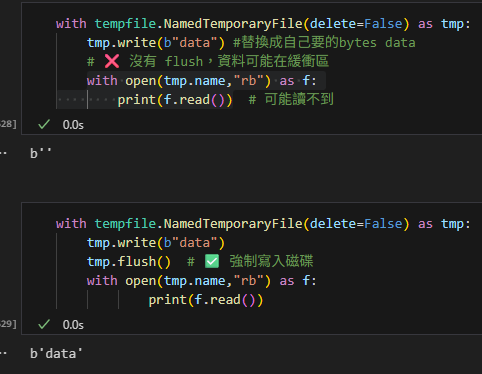Click the output ellipsis beside b''
Viewport: 482px width, 374px height.
tap(3, 154)
